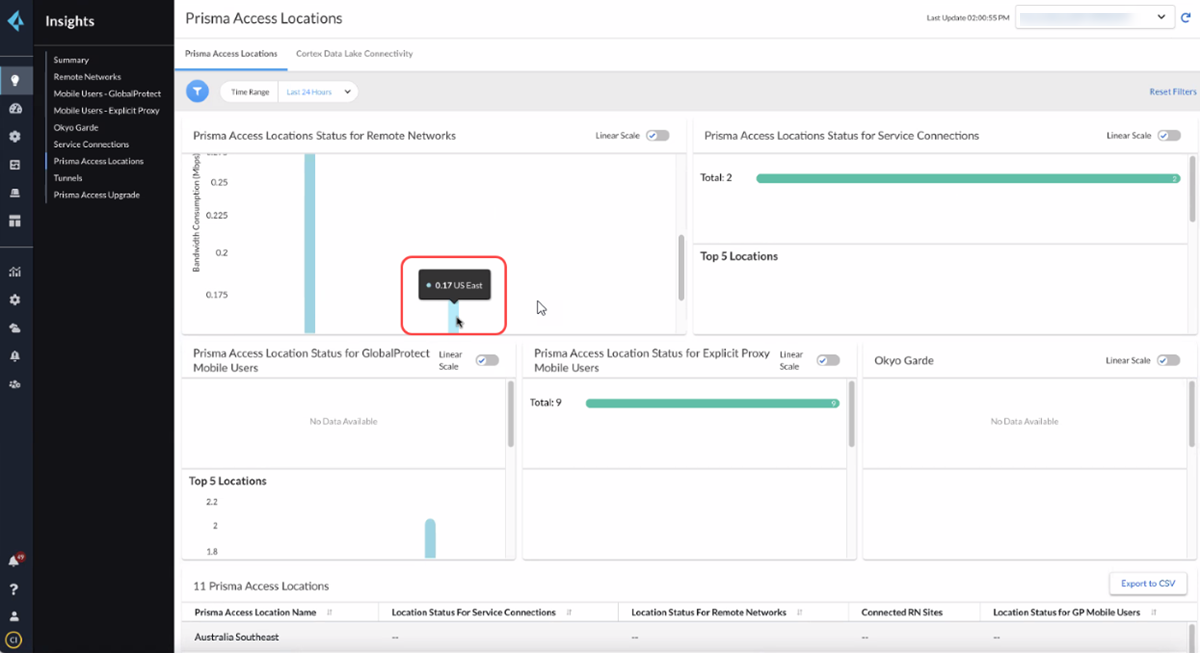The image size is (1200, 653).
Task: Sort by Prisma Access Location Name column
Action: pyautogui.click(x=330, y=612)
